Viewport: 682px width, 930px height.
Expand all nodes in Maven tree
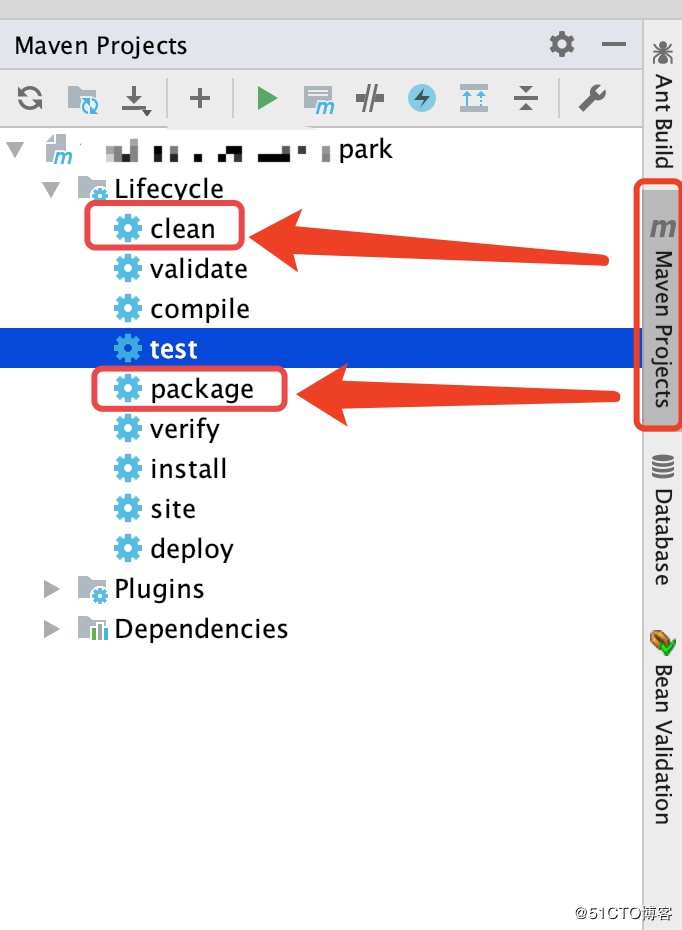[x=474, y=98]
